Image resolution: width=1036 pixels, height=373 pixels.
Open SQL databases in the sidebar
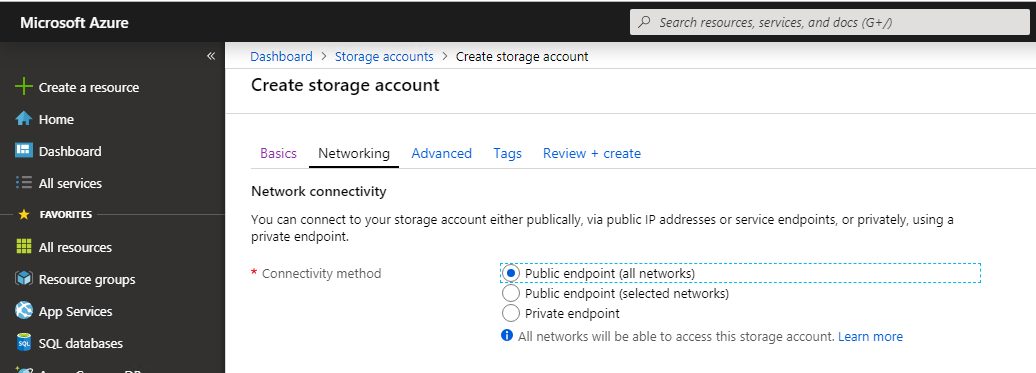tap(81, 343)
